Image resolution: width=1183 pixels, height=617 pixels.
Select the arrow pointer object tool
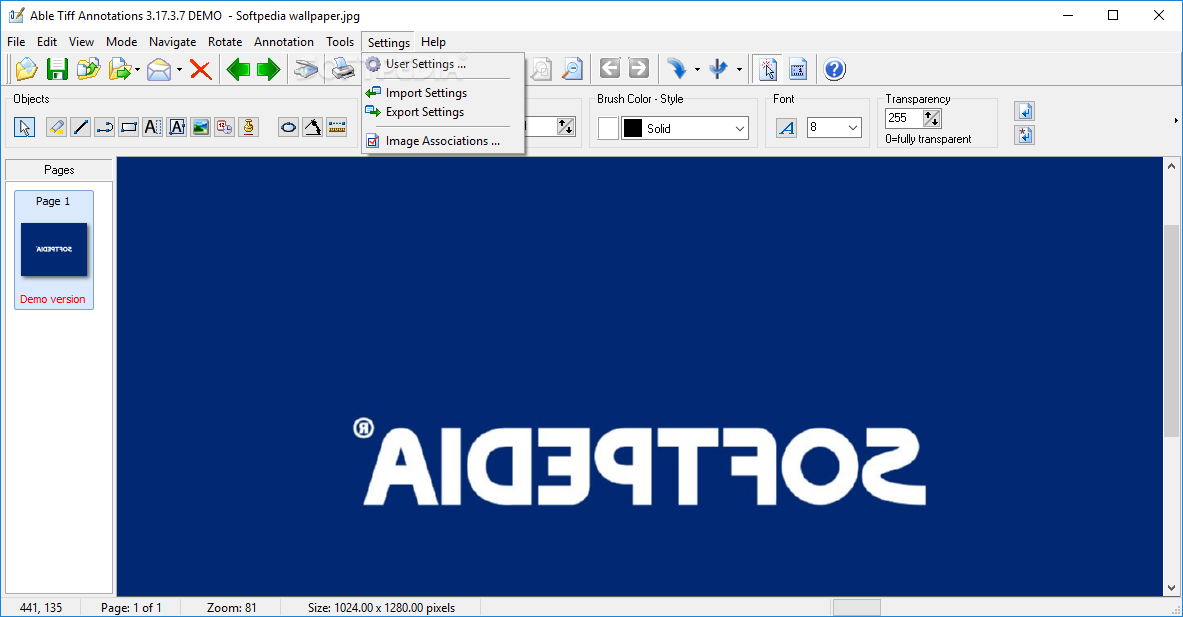point(24,127)
